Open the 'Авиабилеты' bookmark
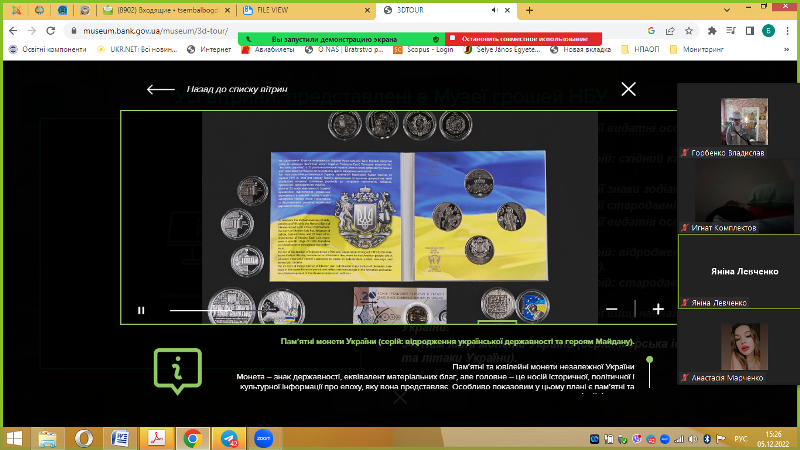This screenshot has width=800, height=450. coord(267,49)
